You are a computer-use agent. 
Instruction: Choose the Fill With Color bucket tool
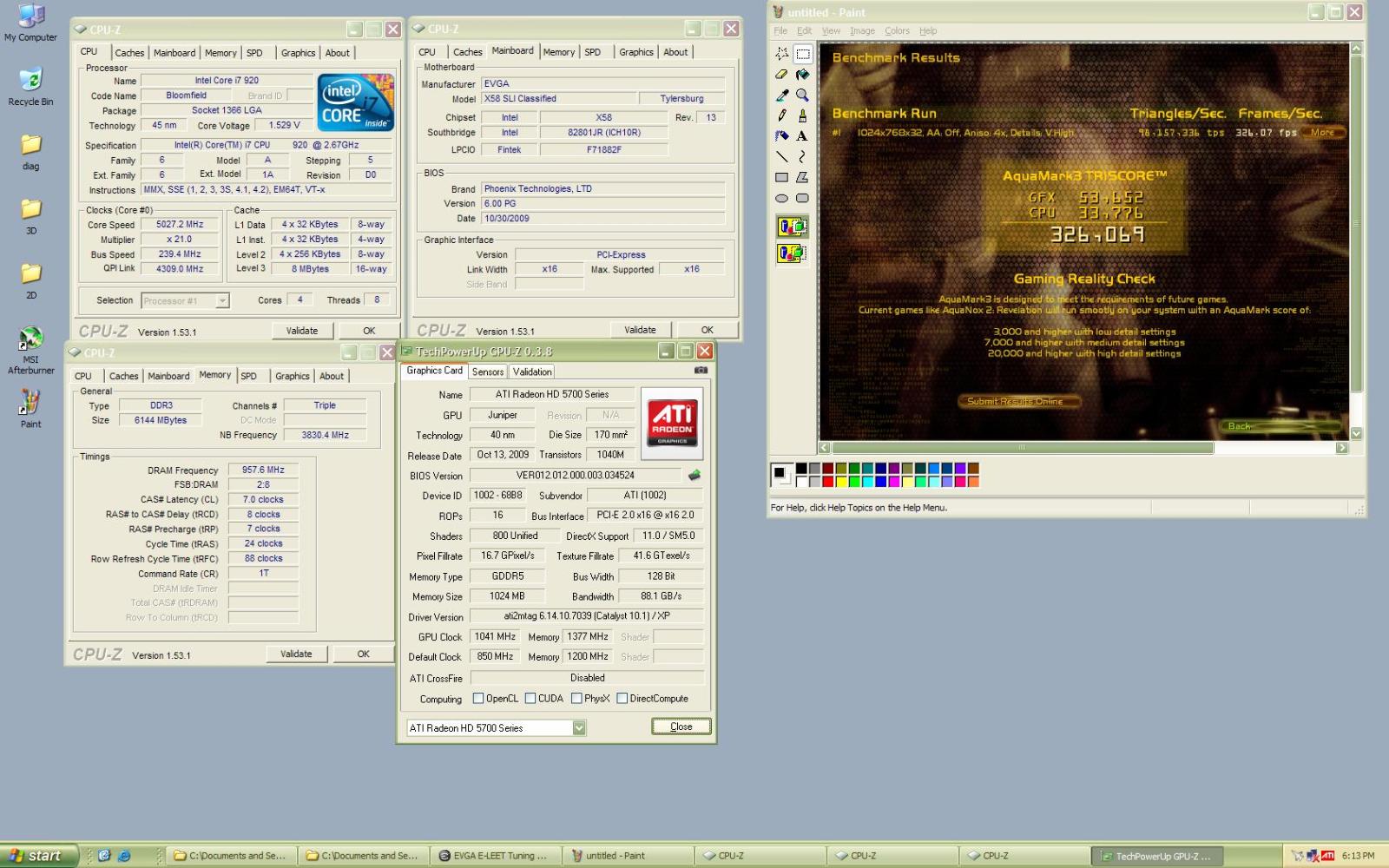pos(803,75)
